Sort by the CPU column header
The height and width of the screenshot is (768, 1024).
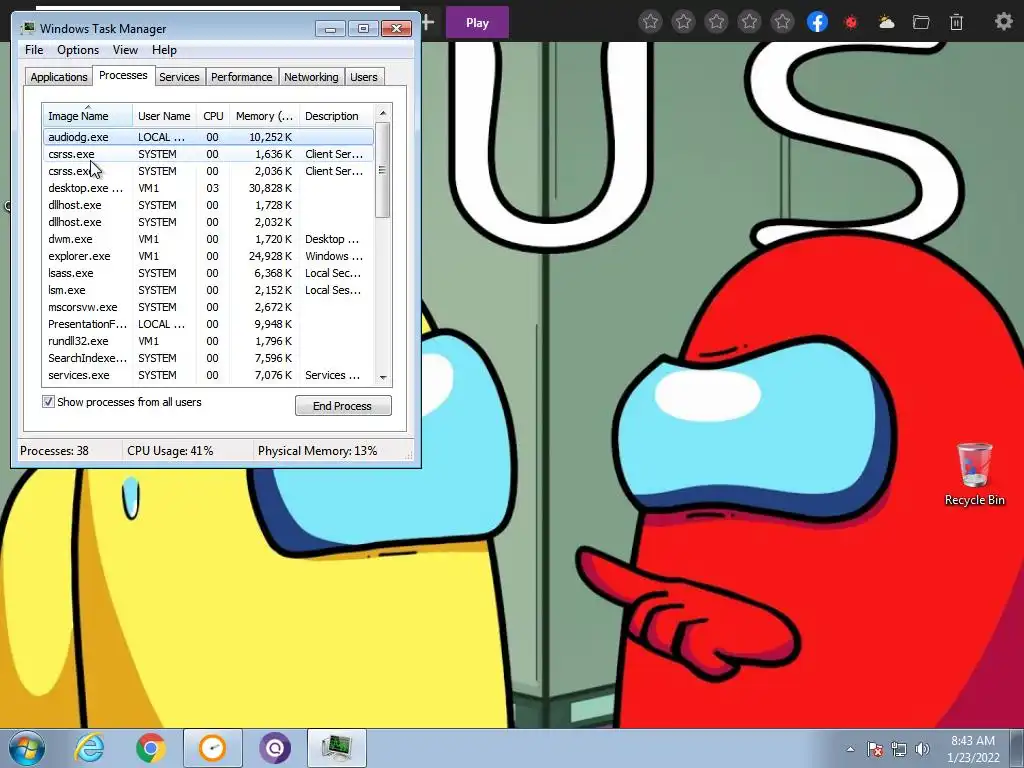[213, 116]
